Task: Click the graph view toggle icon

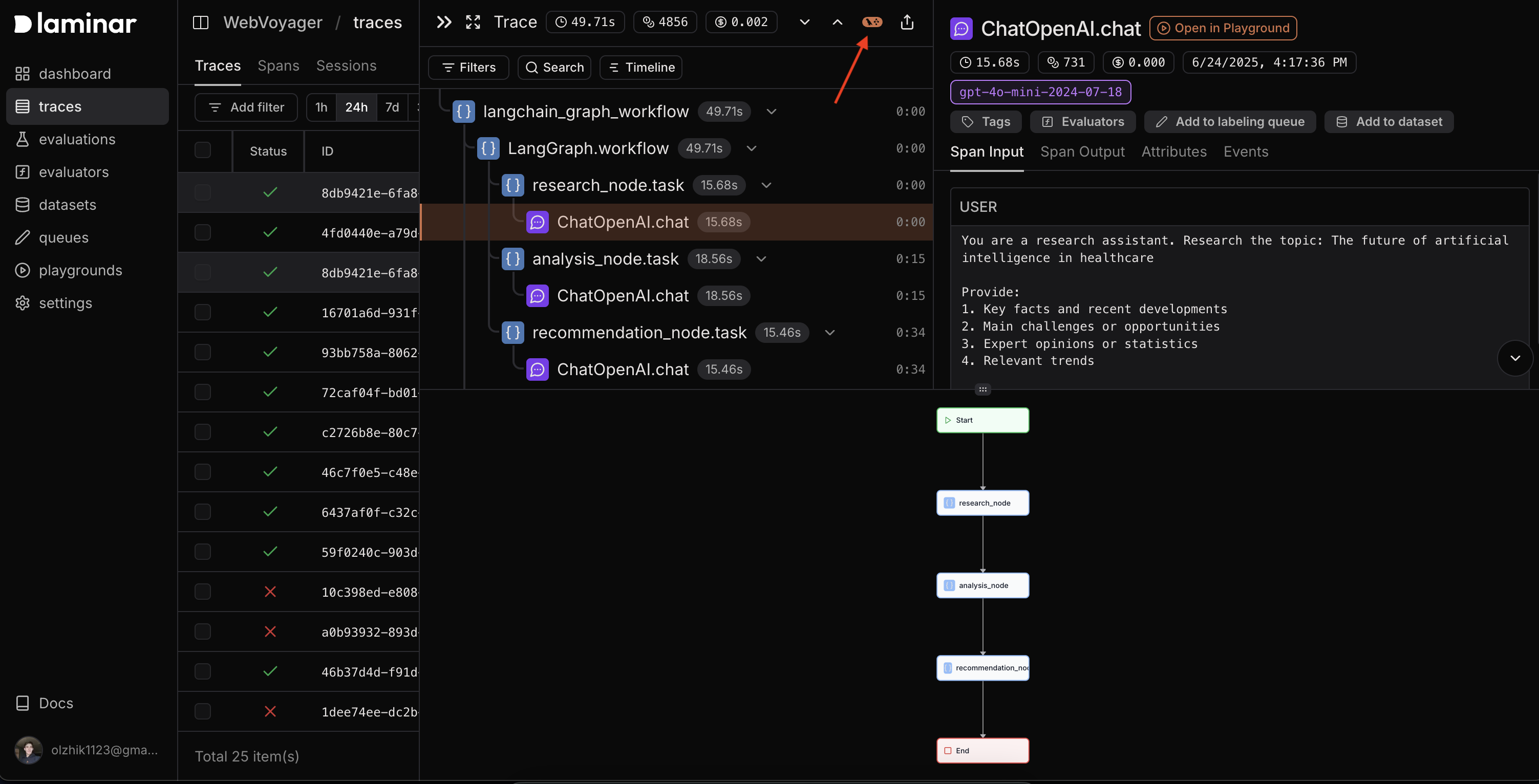Action: click(872, 22)
